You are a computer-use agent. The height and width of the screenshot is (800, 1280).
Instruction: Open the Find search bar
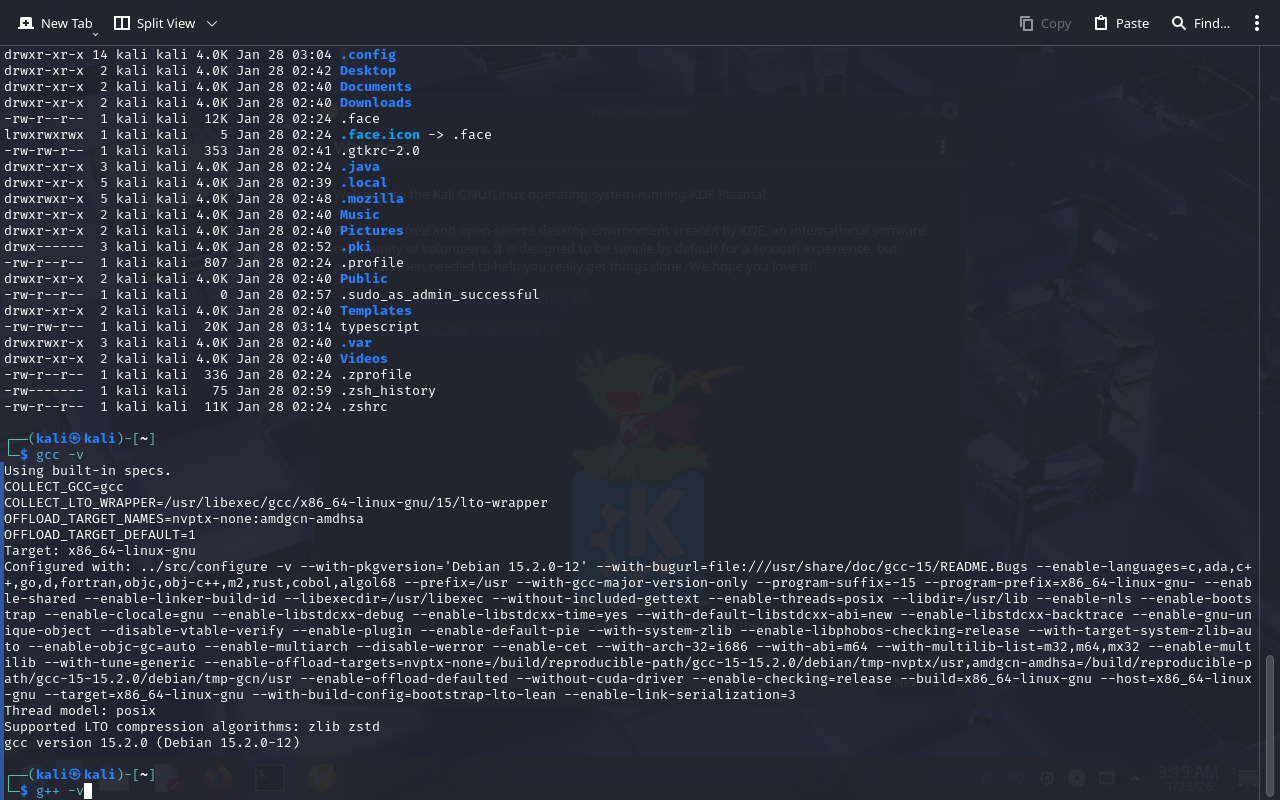point(1200,23)
